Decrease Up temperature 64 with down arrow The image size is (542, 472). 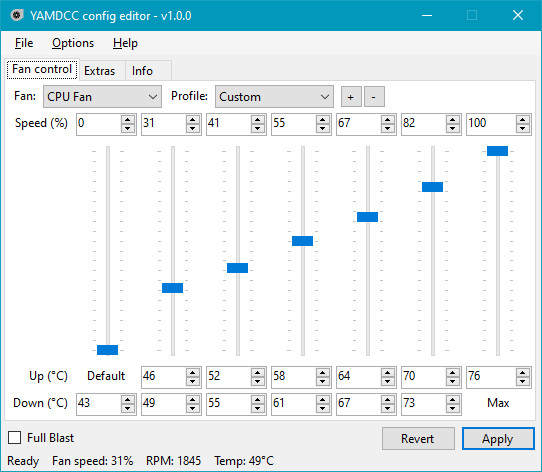pyautogui.click(x=388, y=381)
